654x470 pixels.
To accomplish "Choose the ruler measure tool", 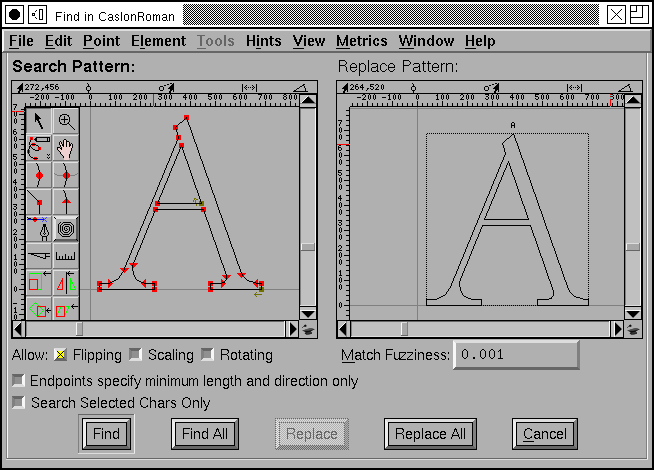I will tap(66, 258).
